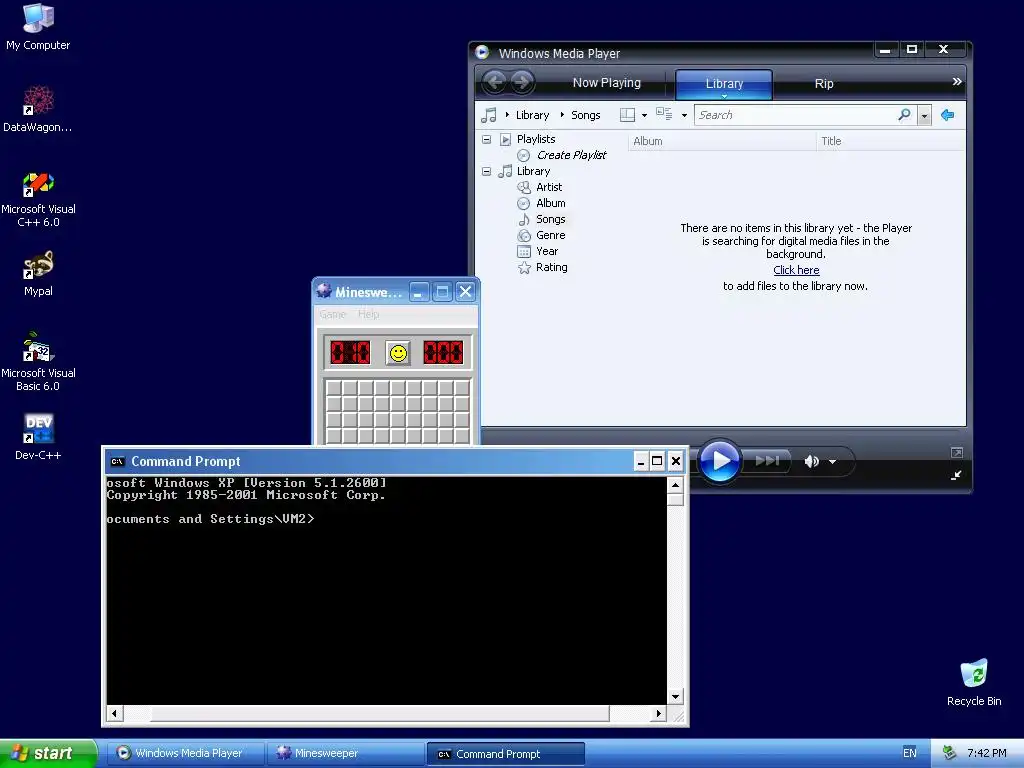Click the system tray safely remove icon
1024x768 pixels.
pyautogui.click(x=949, y=753)
